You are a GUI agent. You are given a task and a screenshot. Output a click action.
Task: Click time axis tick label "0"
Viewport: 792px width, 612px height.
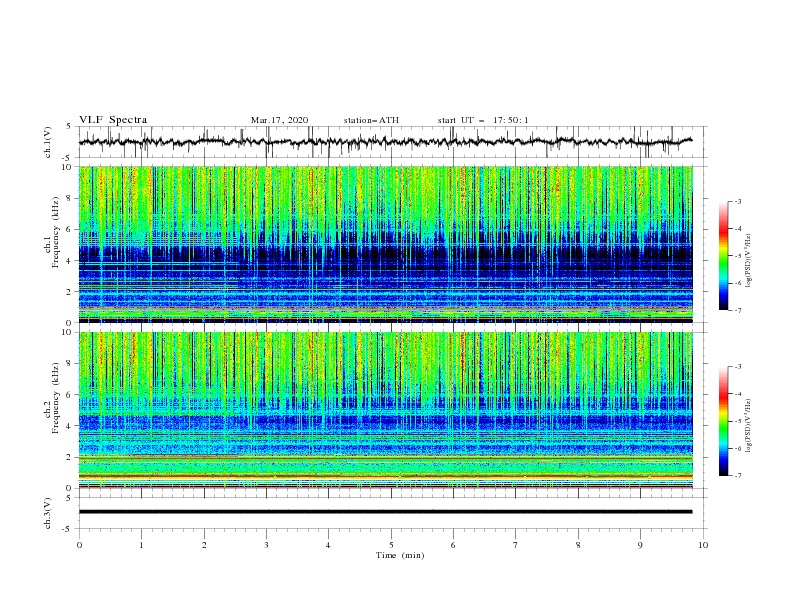pos(79,545)
